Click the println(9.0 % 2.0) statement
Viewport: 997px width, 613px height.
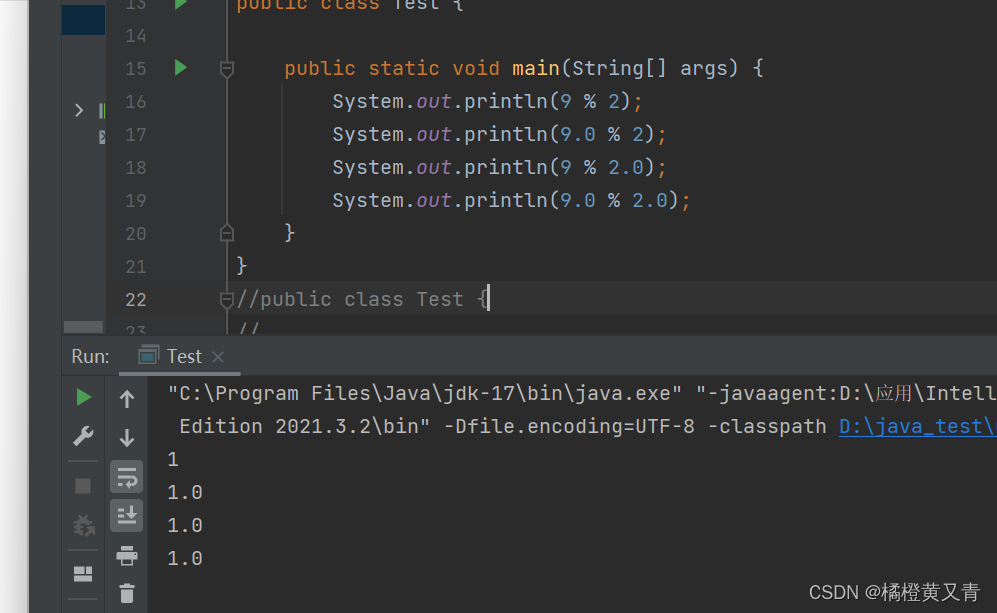pyautogui.click(x=511, y=200)
